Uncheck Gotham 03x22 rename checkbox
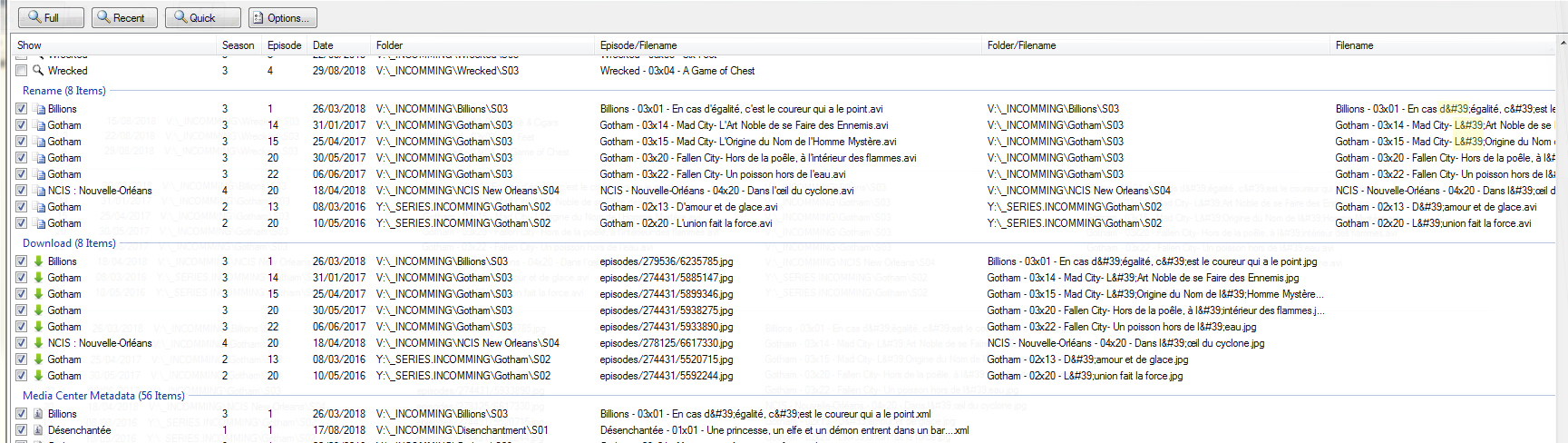1568x443 pixels. [x=22, y=174]
